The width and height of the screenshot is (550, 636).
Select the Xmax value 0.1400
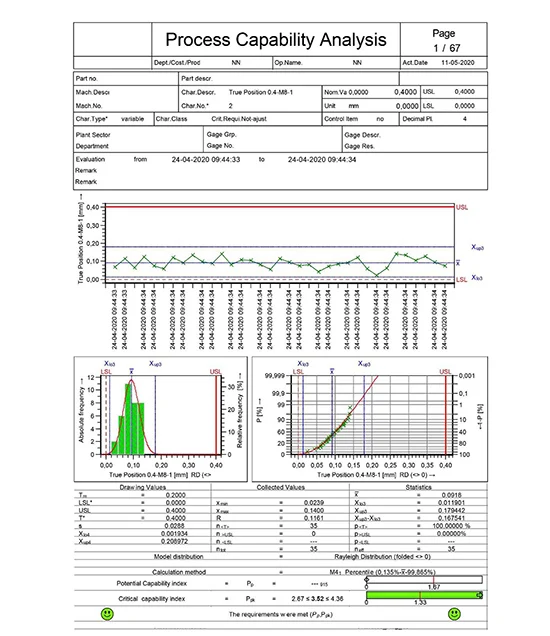tap(314, 510)
